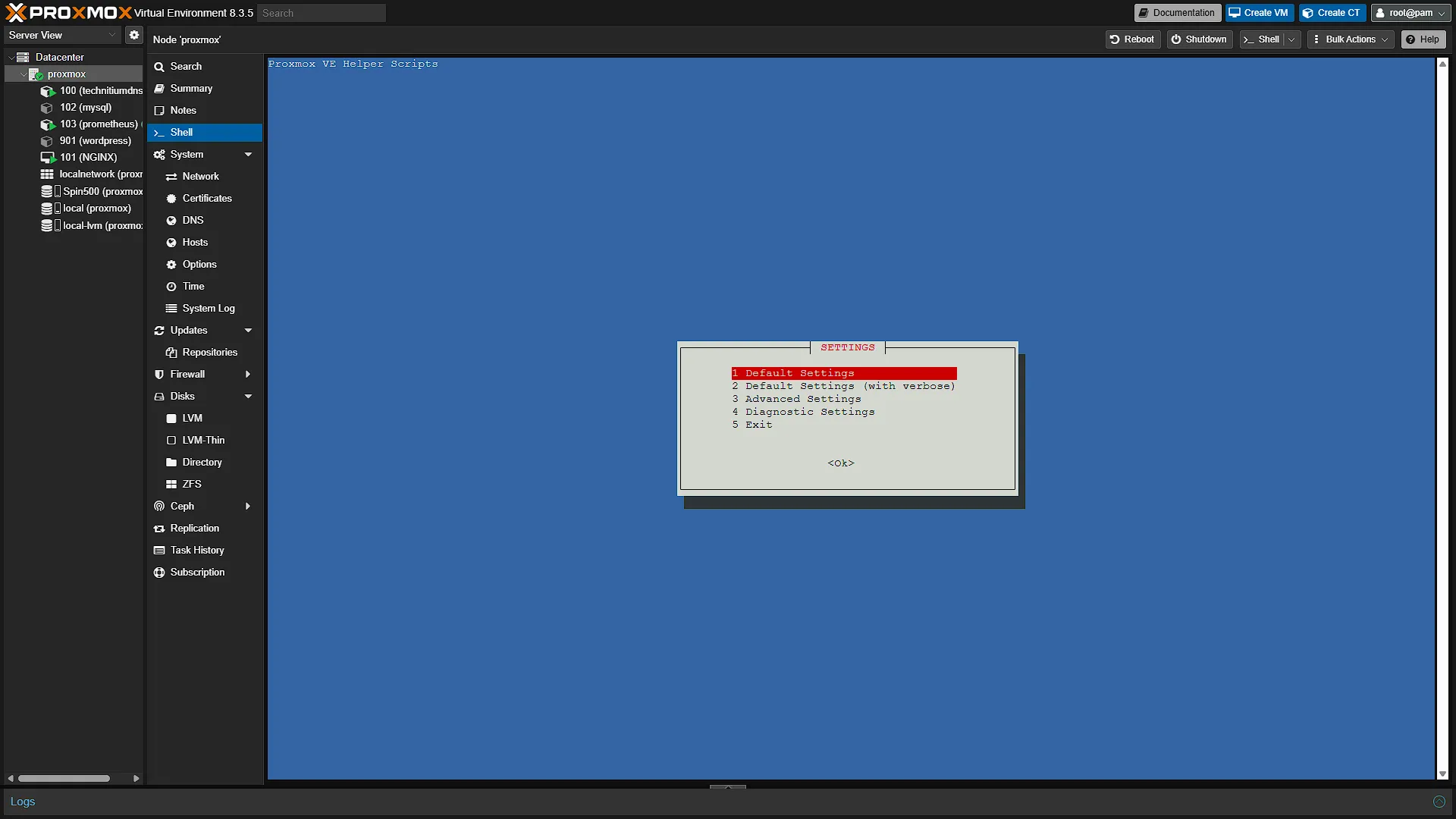
Task: Select the Spin500 storage entry
Action: pyautogui.click(x=91, y=191)
